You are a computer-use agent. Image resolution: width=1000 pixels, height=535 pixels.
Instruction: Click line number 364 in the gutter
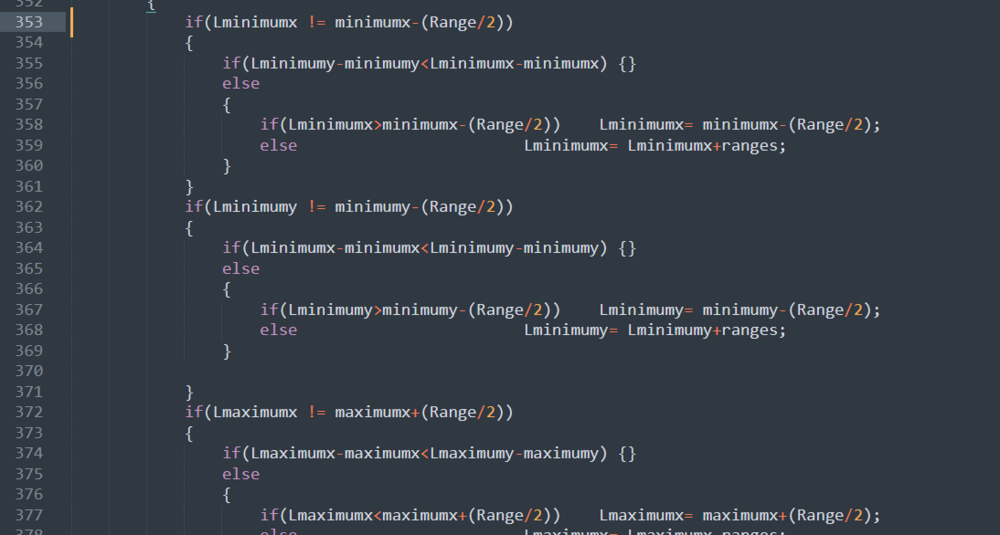29,247
